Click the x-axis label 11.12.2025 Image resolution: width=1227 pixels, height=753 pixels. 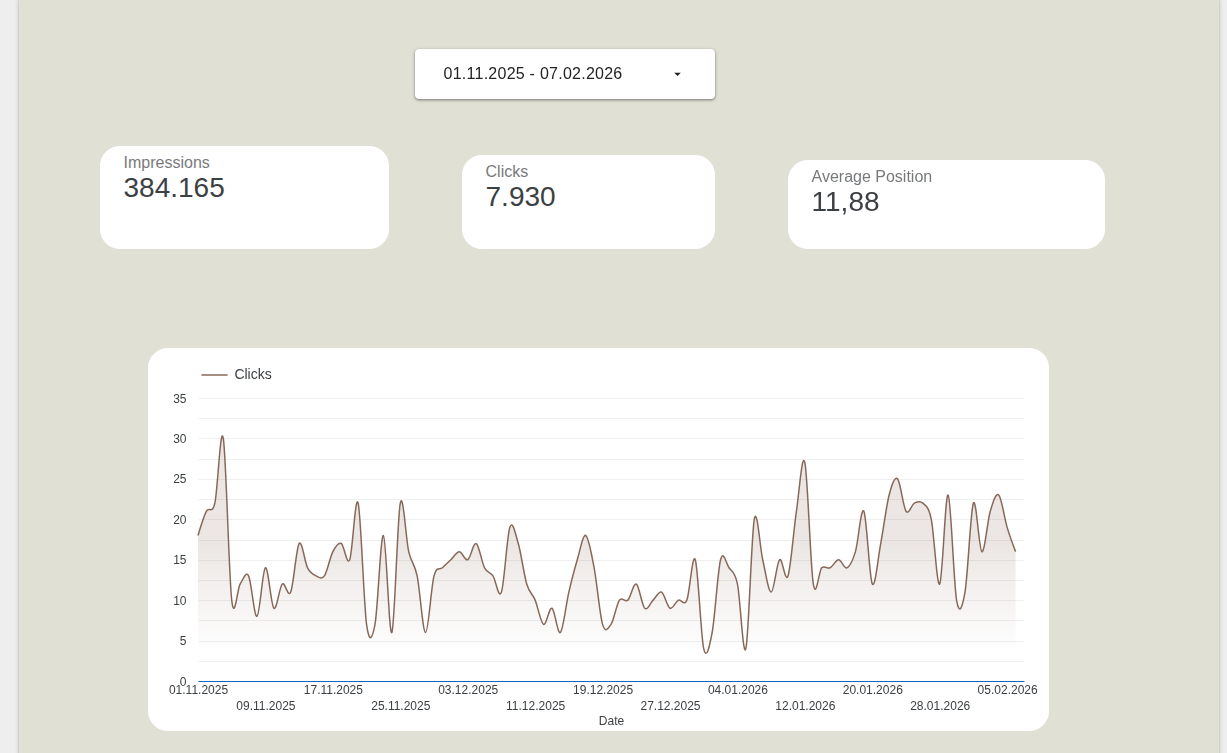coord(535,706)
